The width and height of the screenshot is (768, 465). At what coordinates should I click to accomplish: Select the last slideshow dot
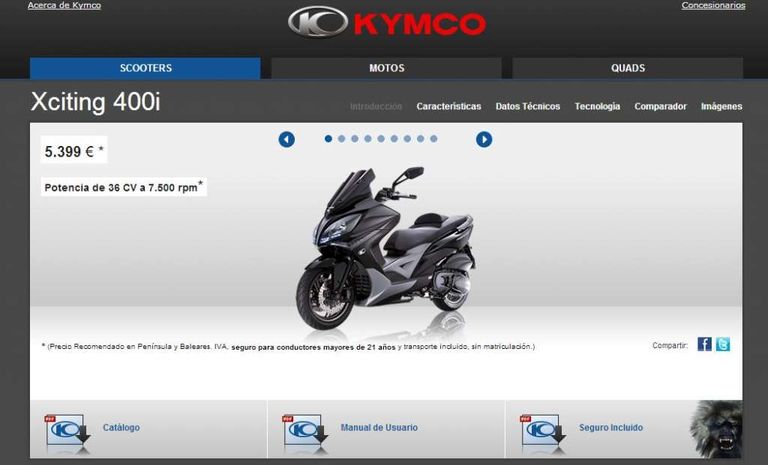[433, 139]
